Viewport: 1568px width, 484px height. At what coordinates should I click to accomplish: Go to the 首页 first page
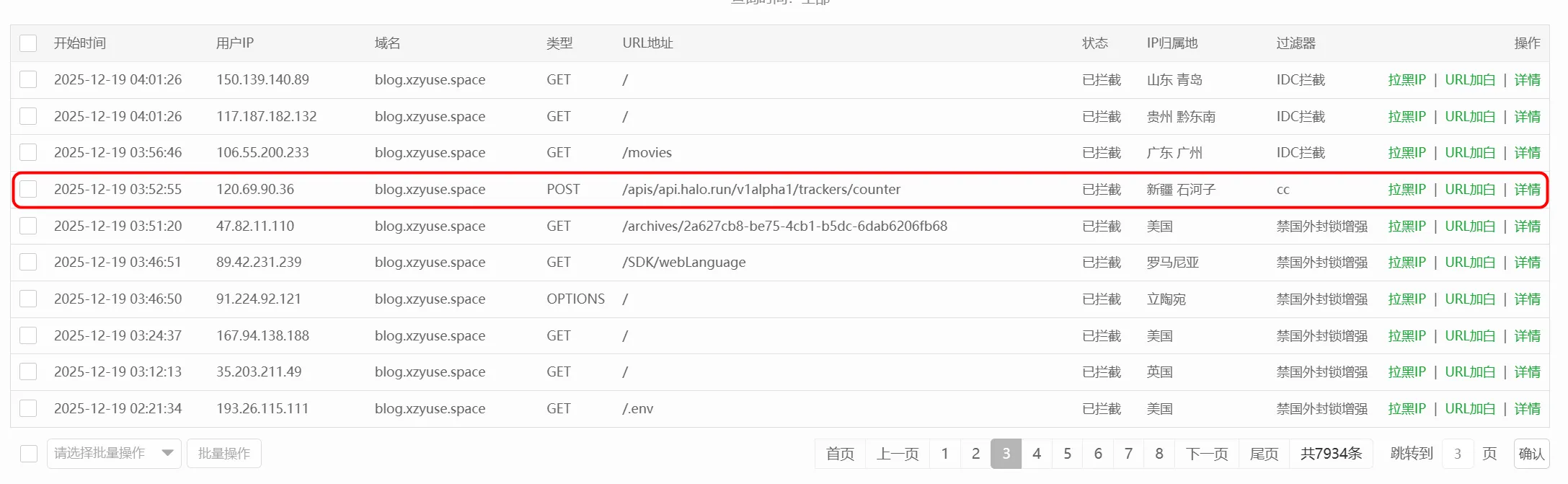click(x=840, y=454)
